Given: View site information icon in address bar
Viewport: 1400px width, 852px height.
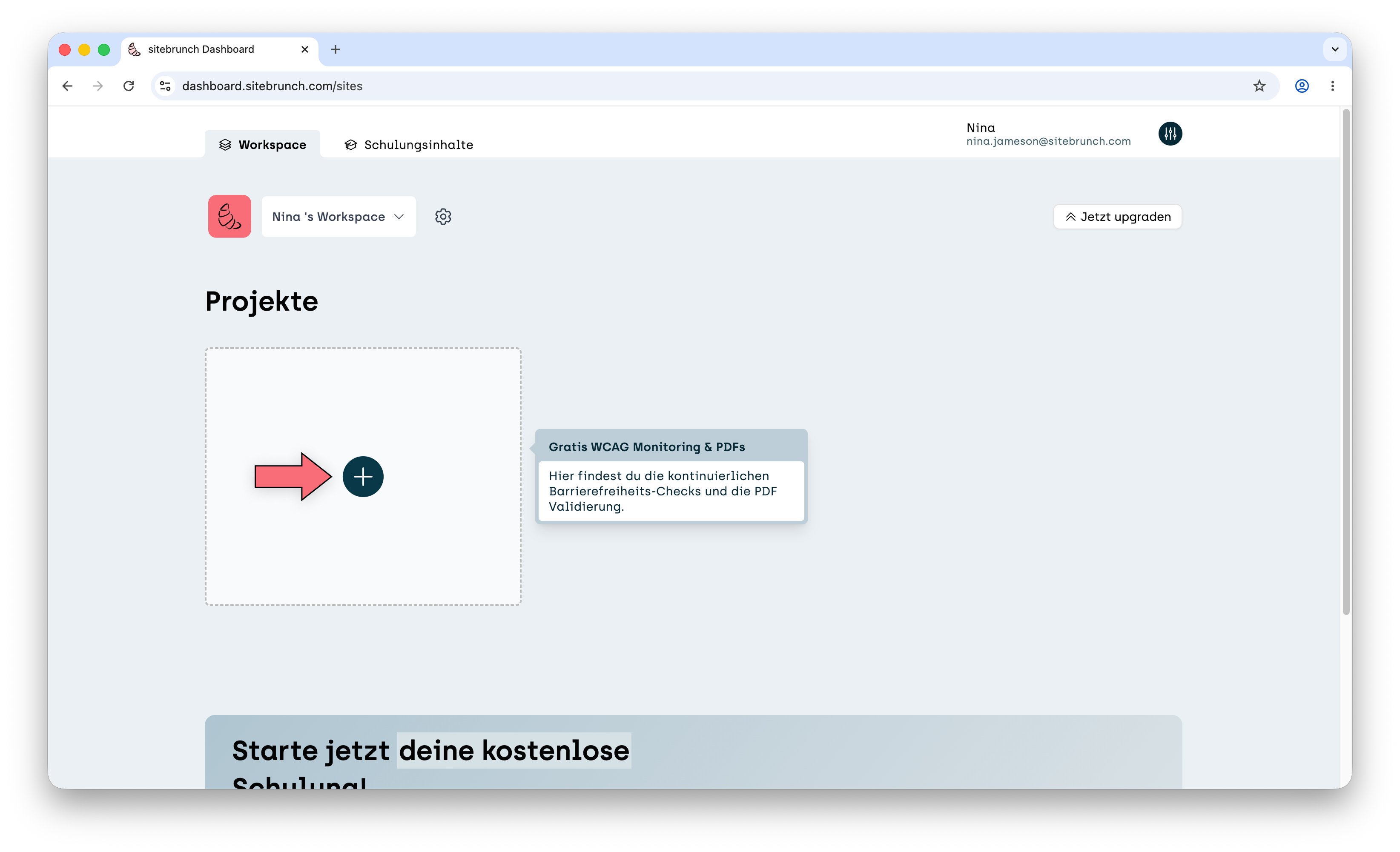Looking at the screenshot, I should click(165, 86).
